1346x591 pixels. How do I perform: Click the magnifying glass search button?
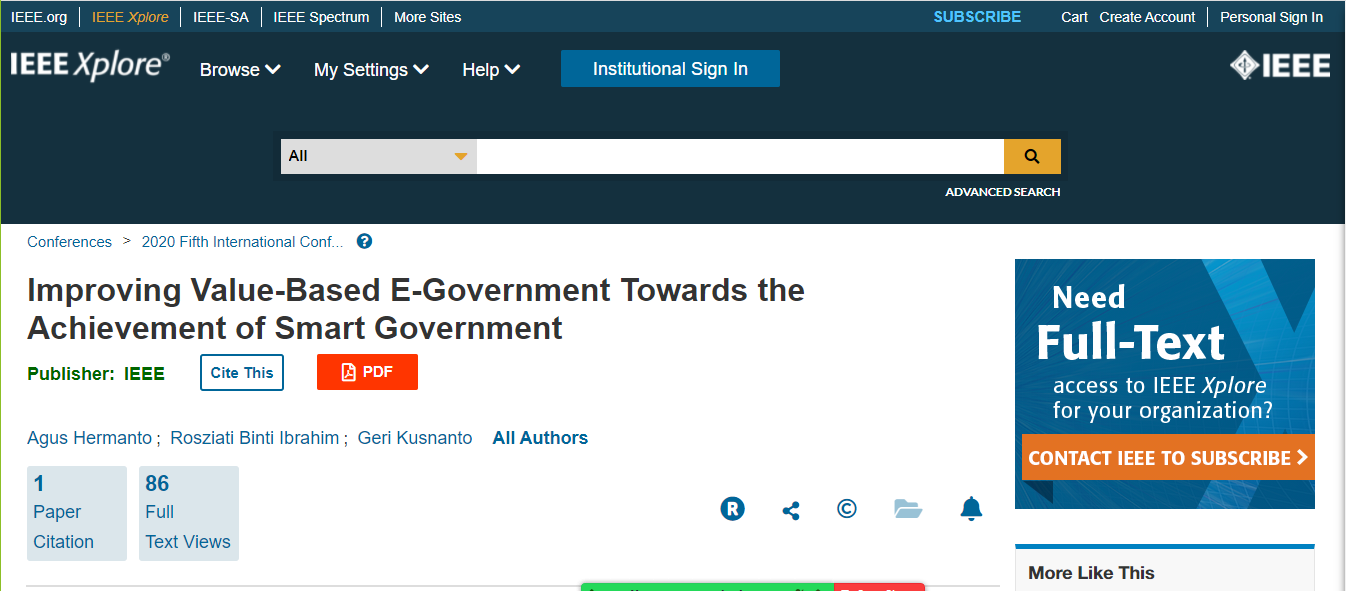[1032, 156]
